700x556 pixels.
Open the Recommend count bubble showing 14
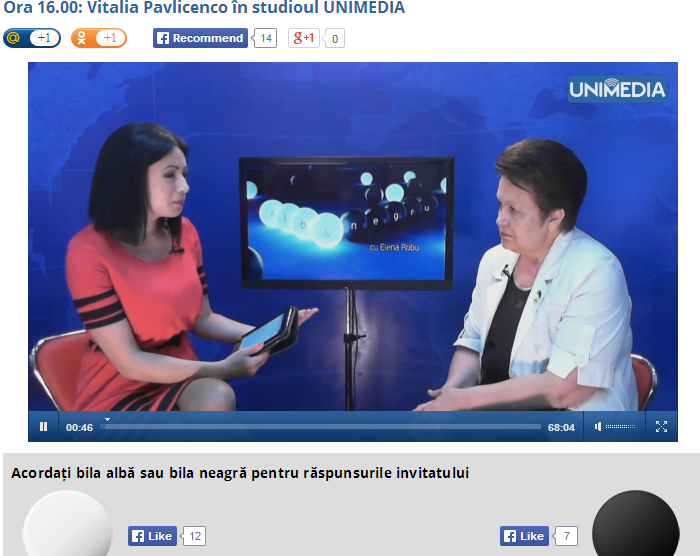click(x=265, y=38)
